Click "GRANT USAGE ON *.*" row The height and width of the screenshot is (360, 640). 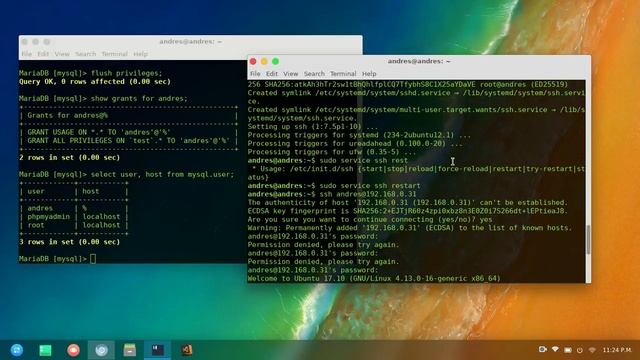[128, 132]
